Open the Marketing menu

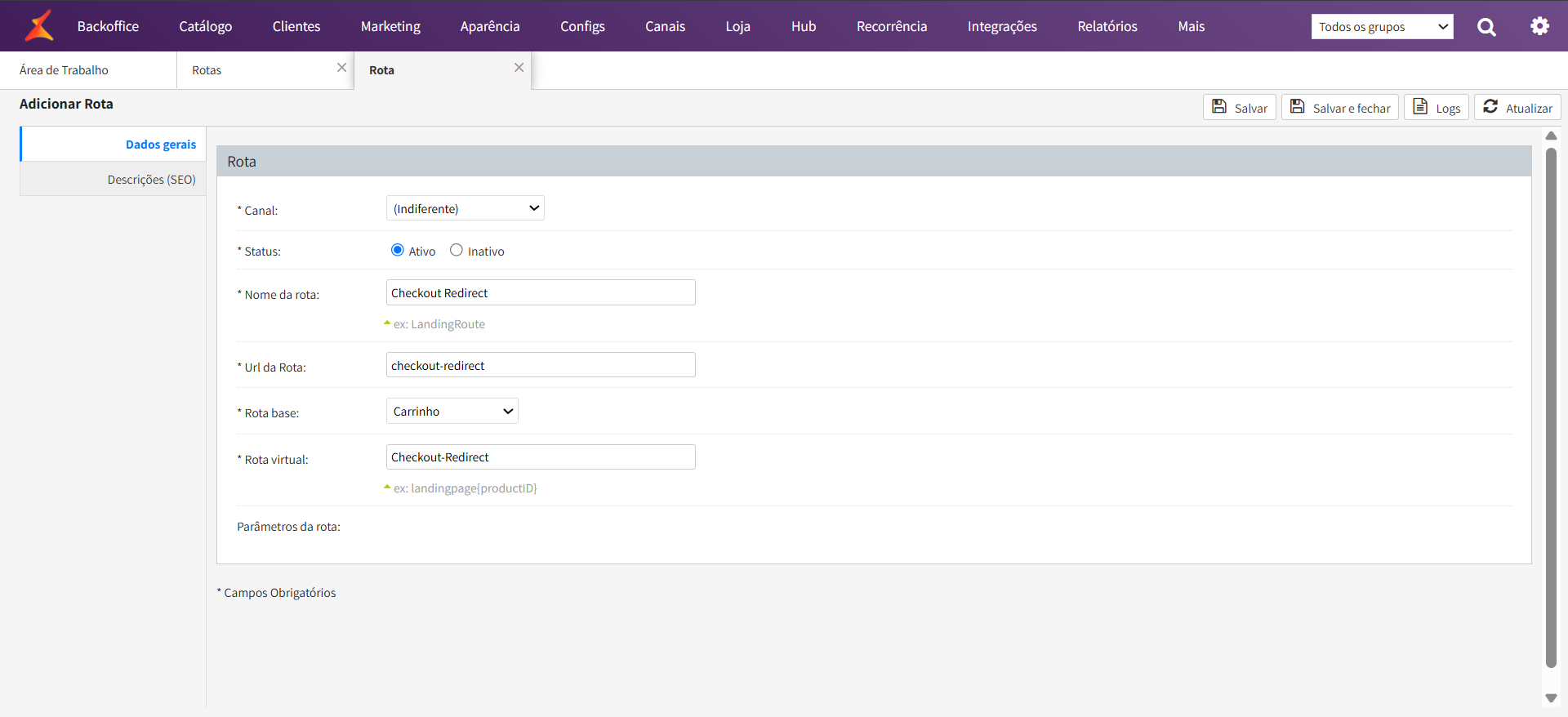click(390, 26)
